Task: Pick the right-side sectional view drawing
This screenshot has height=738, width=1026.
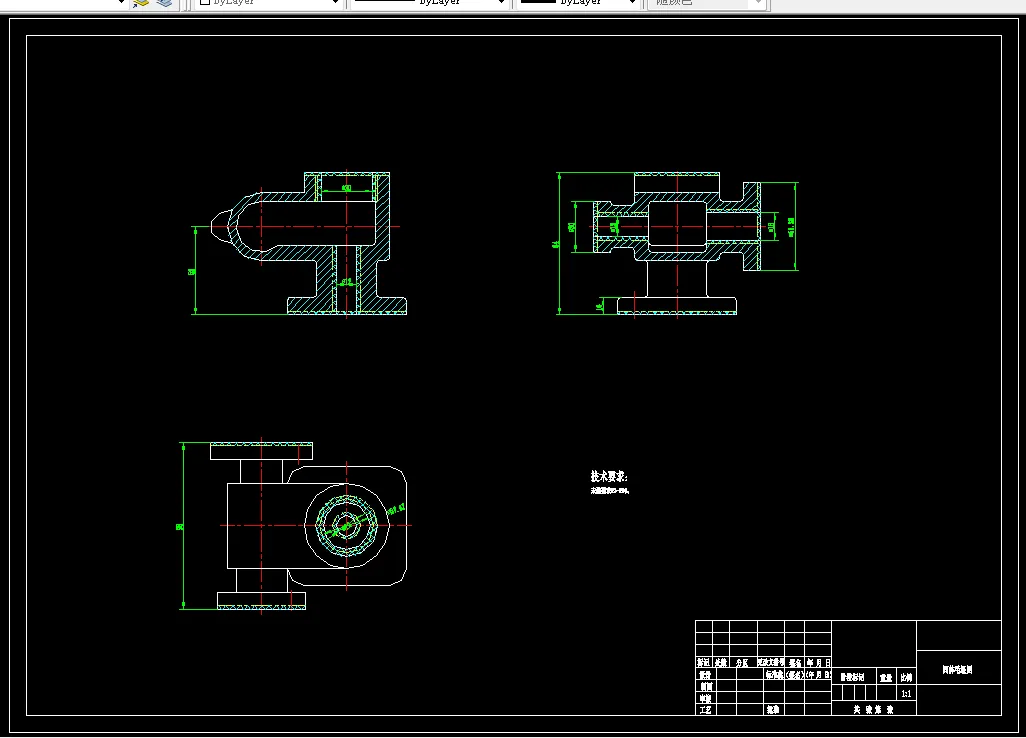Action: point(677,243)
